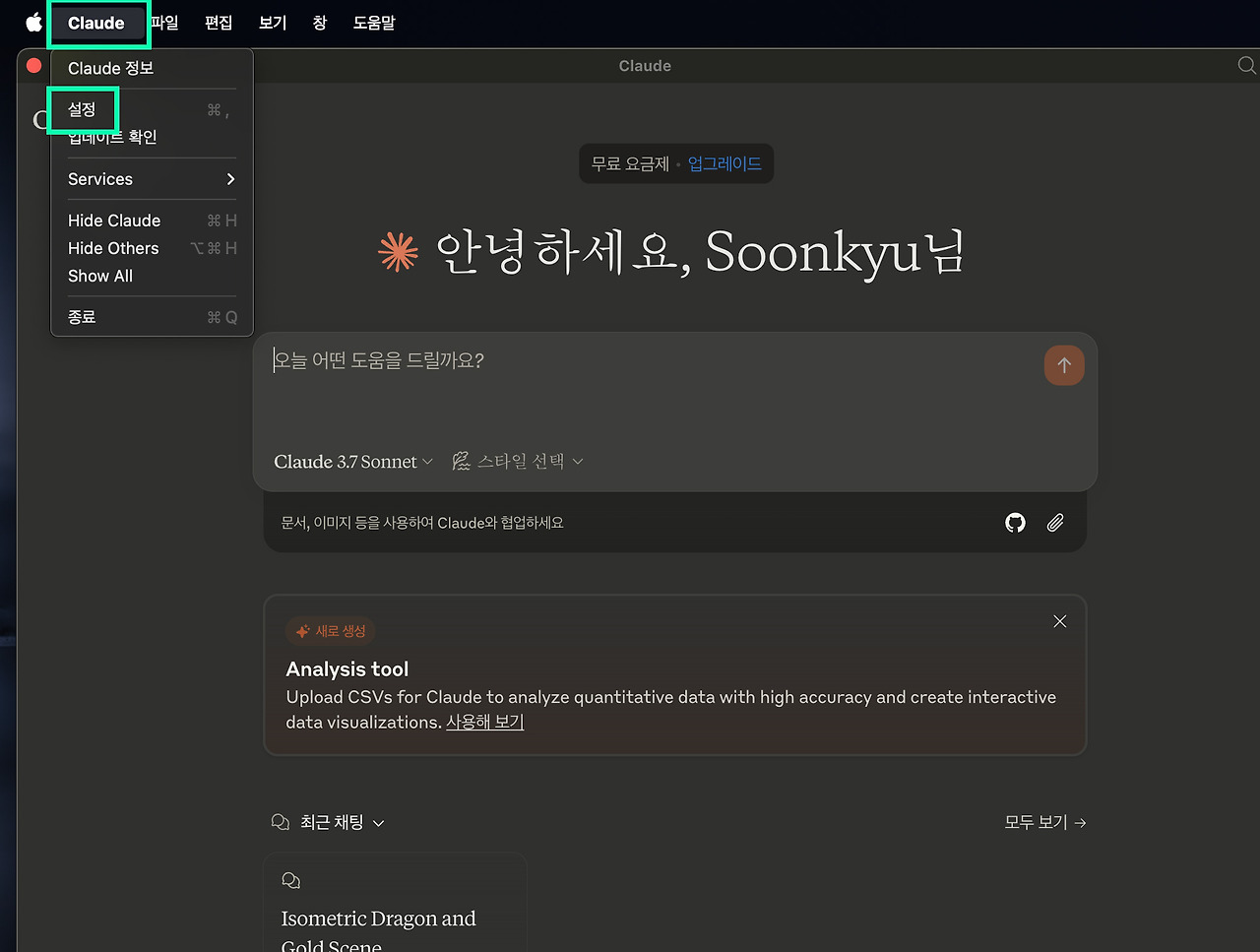Choose 설정 from the Claude menu

coord(152,109)
